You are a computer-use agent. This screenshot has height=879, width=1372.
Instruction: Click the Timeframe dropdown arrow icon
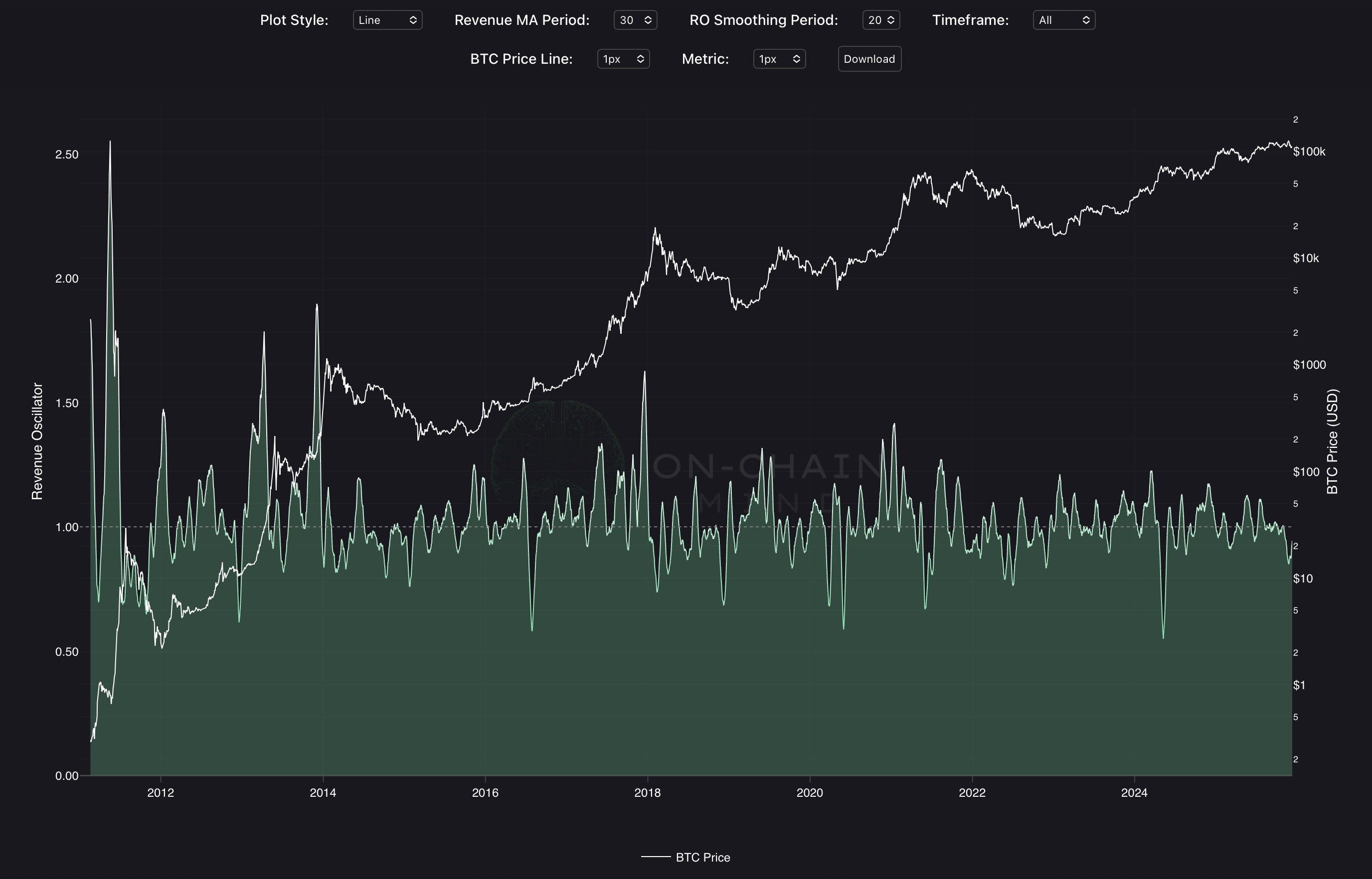pyautogui.click(x=1085, y=20)
